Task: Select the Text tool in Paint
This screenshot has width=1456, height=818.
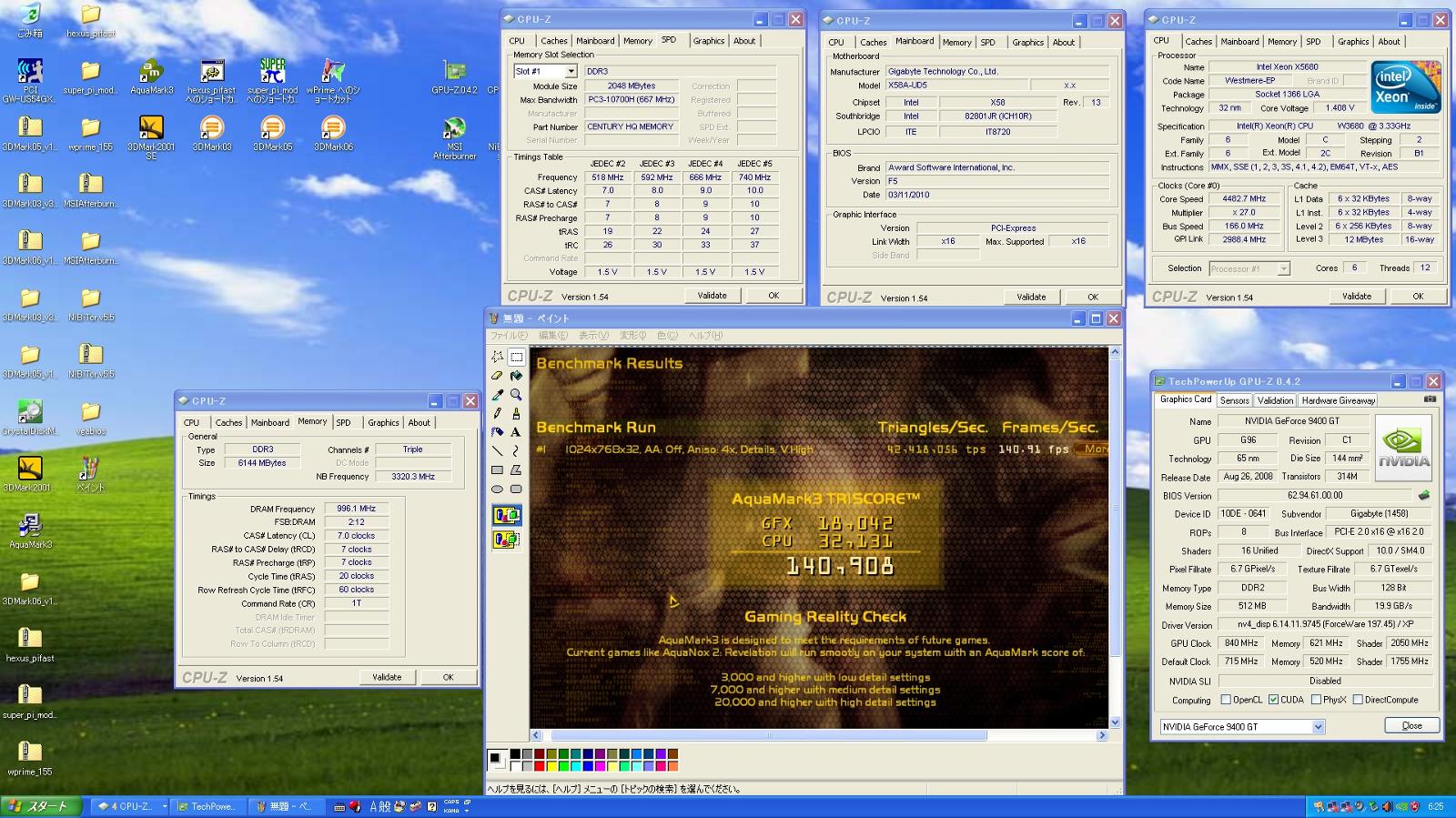Action: [x=516, y=432]
